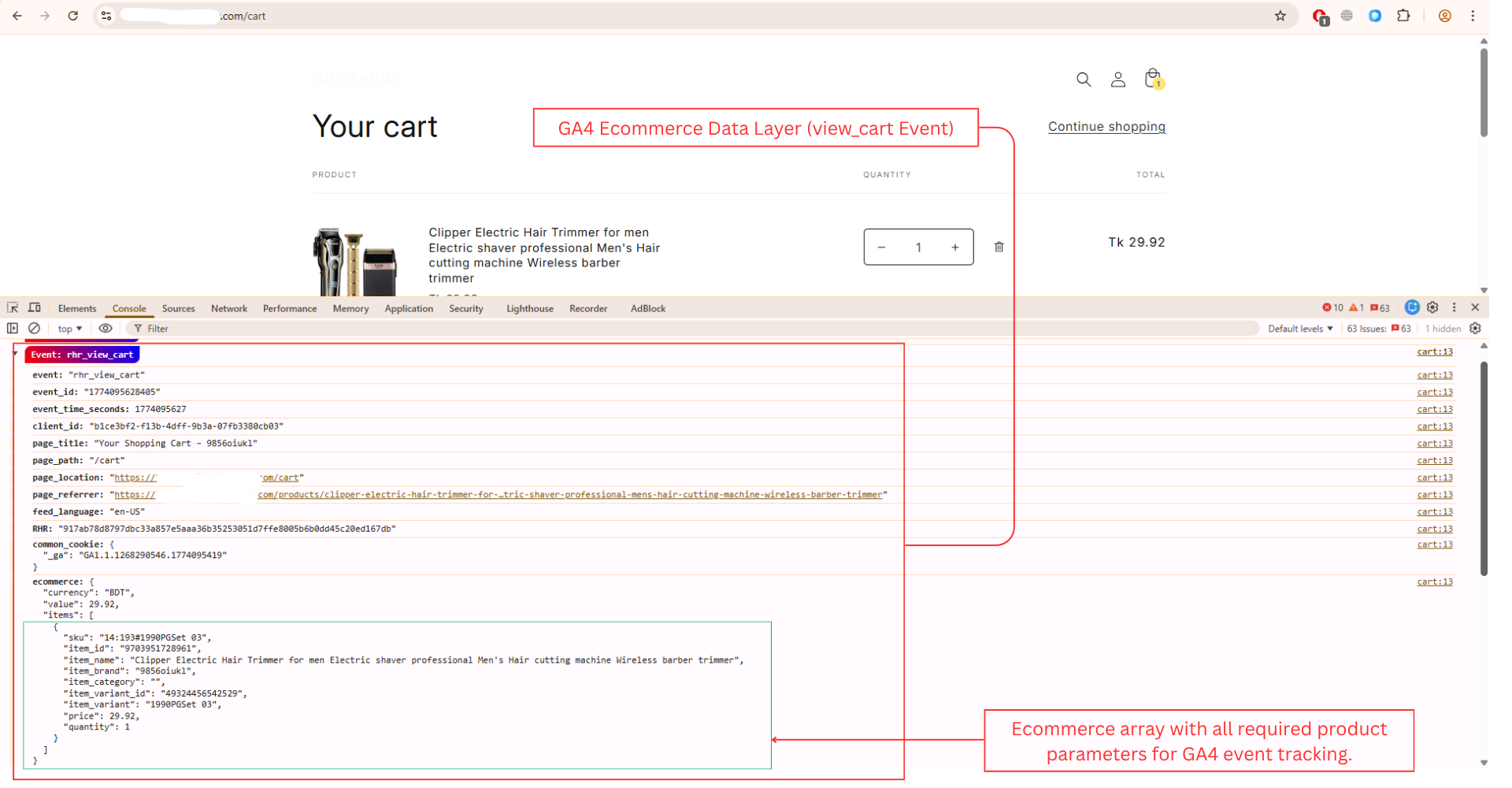Switch to the Lighthouse tab
The height and width of the screenshot is (788, 1512).
point(530,309)
